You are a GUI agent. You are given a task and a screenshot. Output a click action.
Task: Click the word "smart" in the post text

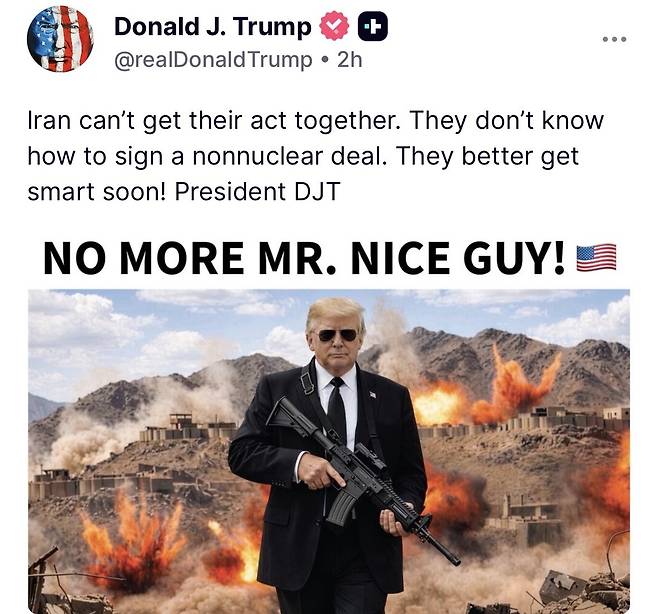61,193
